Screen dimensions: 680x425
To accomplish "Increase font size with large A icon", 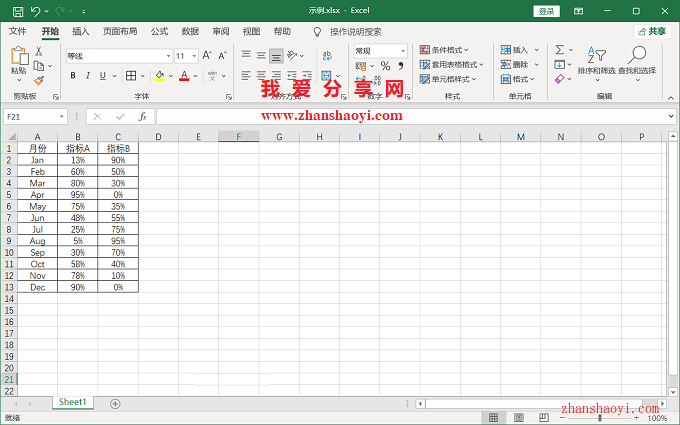I will (207, 56).
